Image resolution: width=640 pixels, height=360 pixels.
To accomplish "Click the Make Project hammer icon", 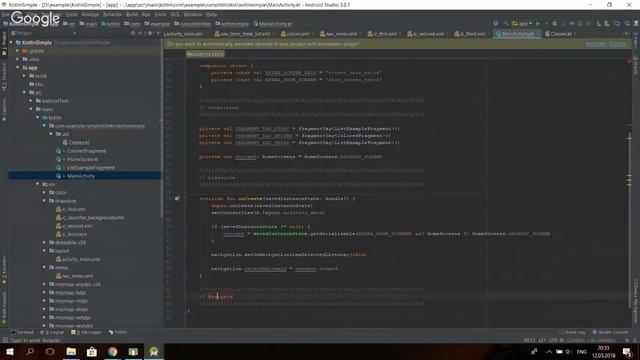I will [506, 24].
